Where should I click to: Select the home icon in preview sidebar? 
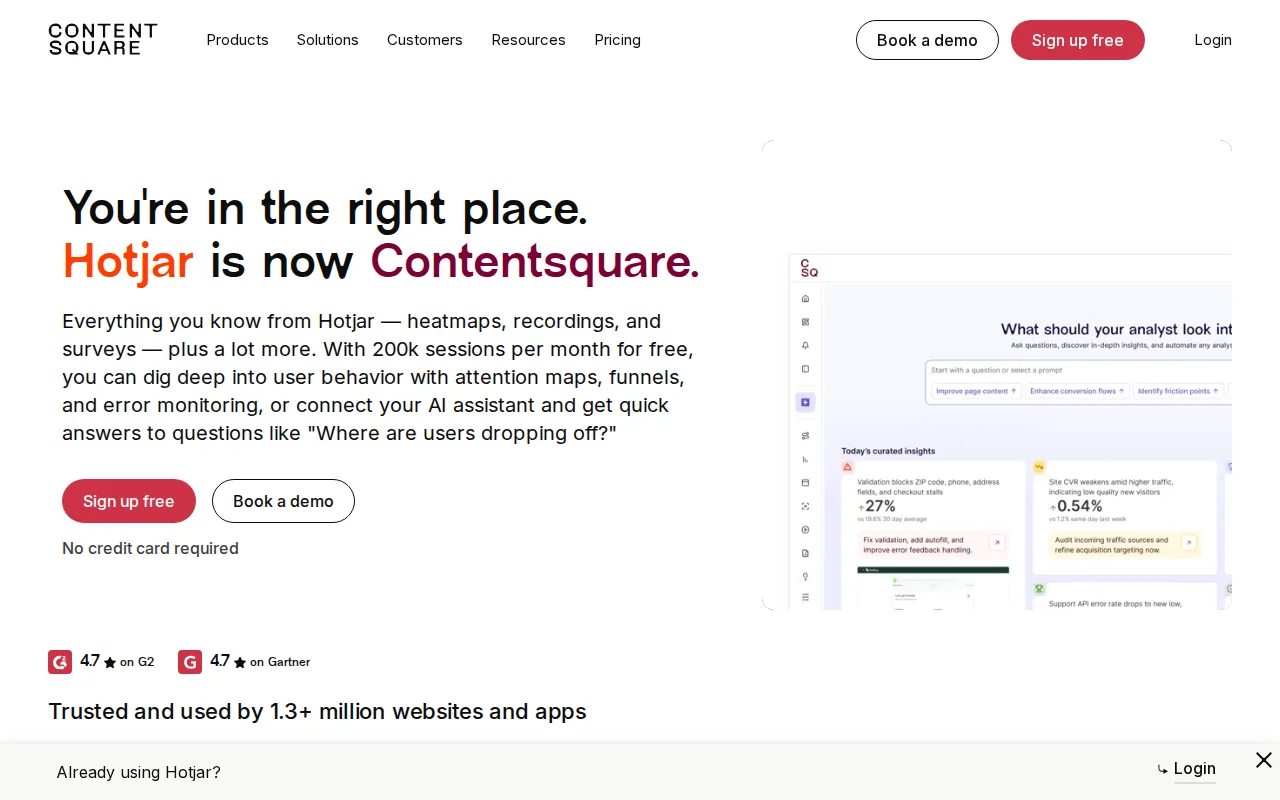[805, 298]
